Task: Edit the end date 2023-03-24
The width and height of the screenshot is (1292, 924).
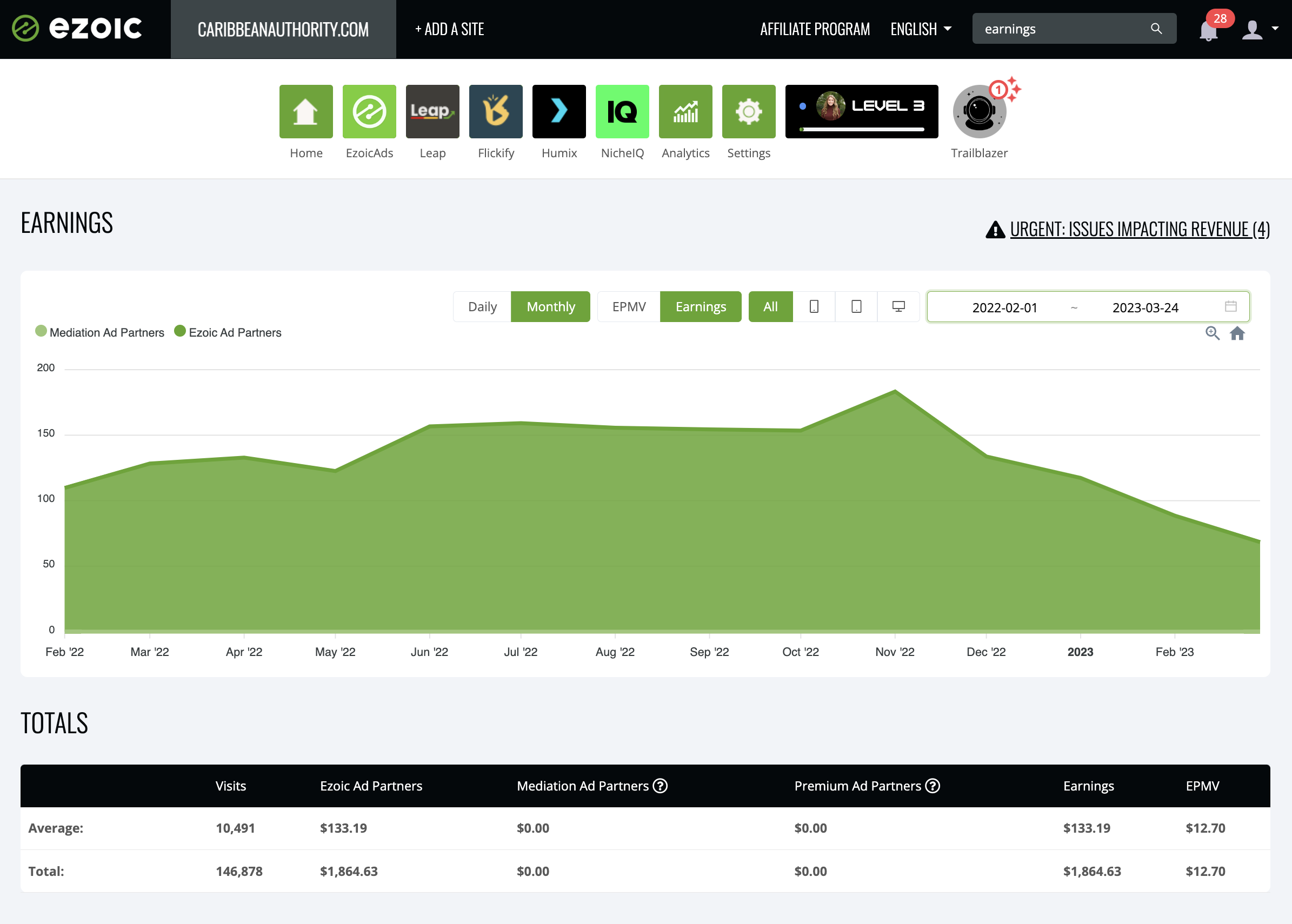Action: pyautogui.click(x=1145, y=307)
